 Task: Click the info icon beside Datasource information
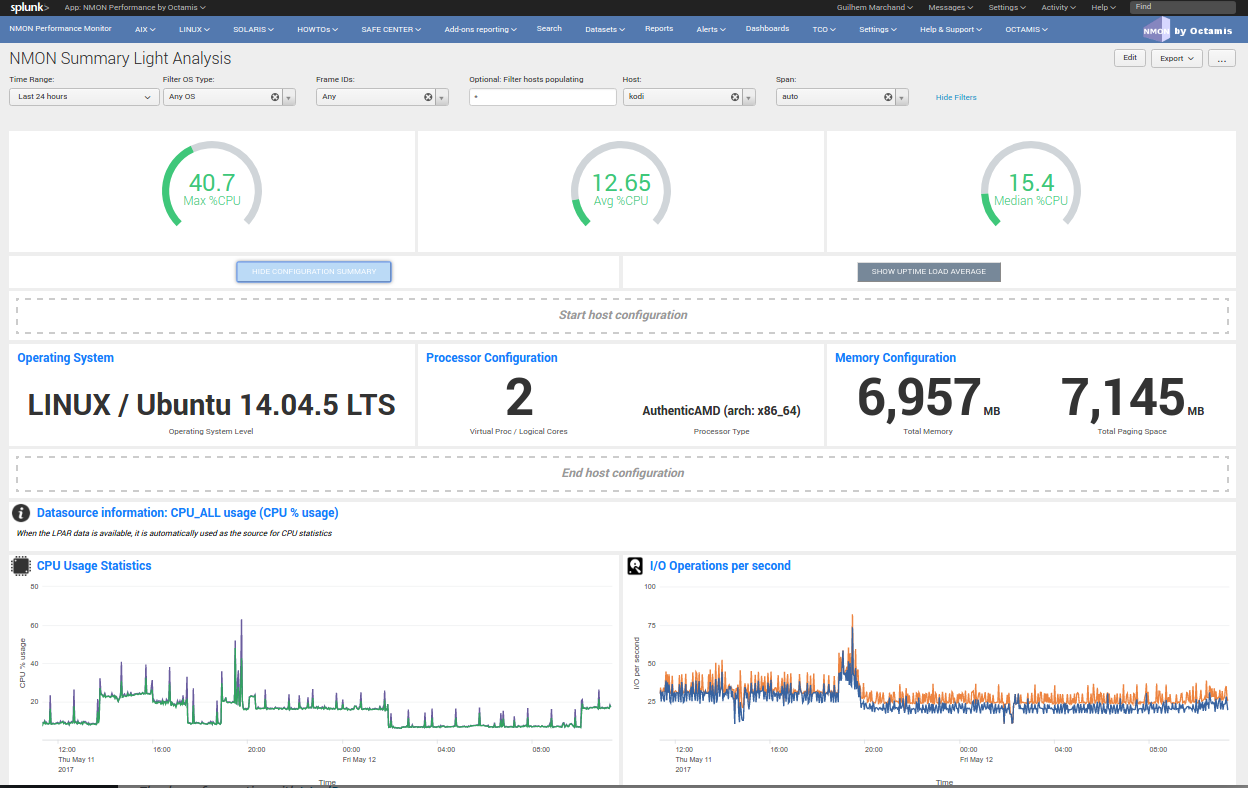[20, 513]
